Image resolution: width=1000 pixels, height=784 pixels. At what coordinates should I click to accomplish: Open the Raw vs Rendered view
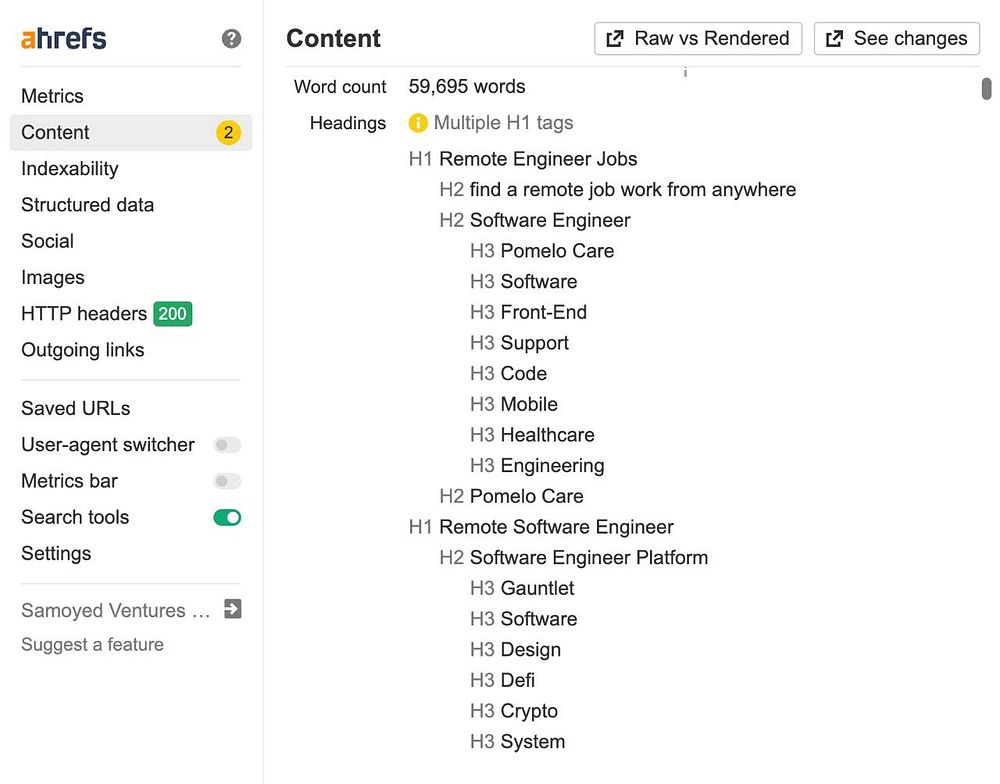[698, 38]
